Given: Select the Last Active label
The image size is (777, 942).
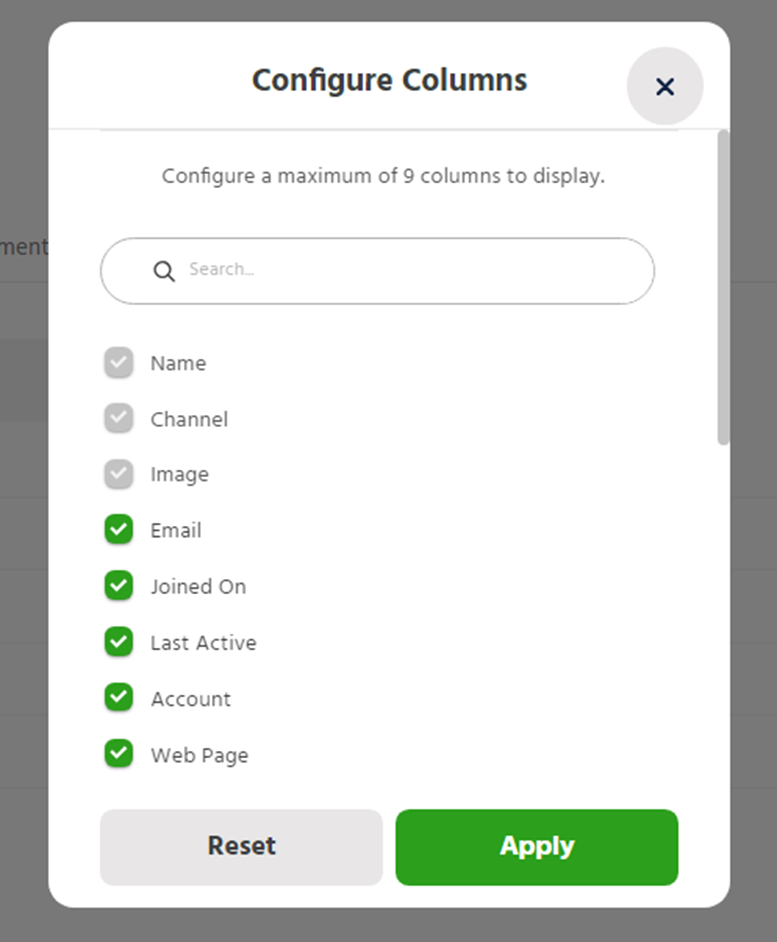Looking at the screenshot, I should click(203, 642).
